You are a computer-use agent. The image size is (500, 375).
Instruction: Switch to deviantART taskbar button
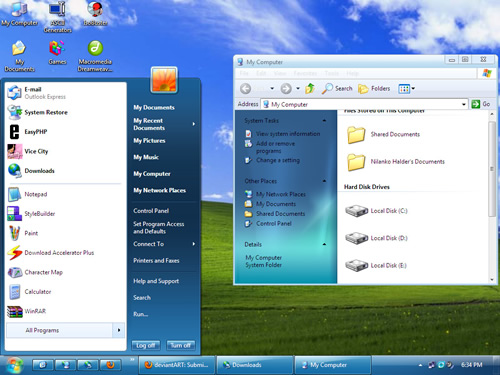tap(177, 365)
